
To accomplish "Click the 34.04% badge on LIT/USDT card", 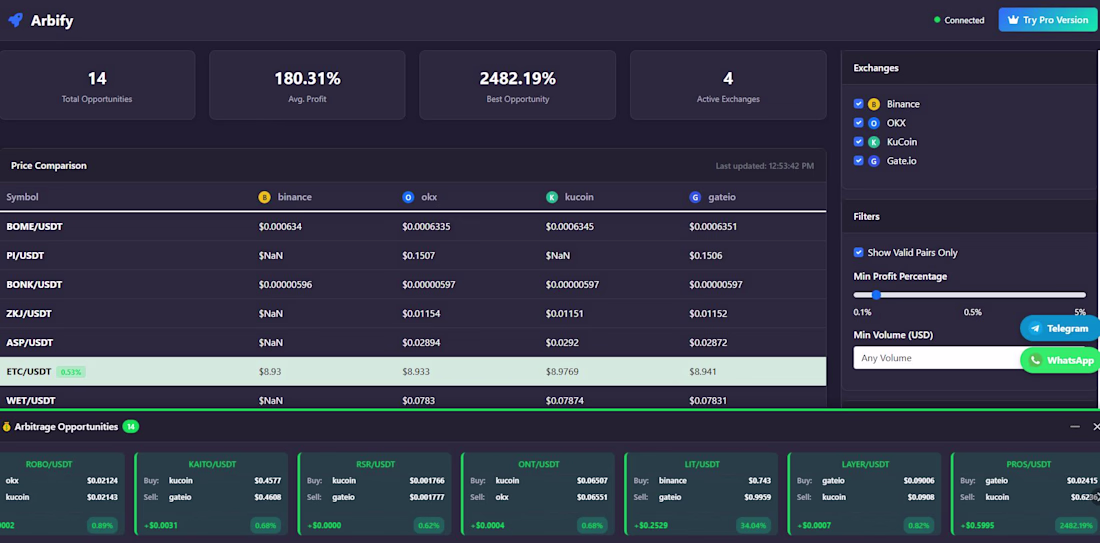I will [x=753, y=525].
